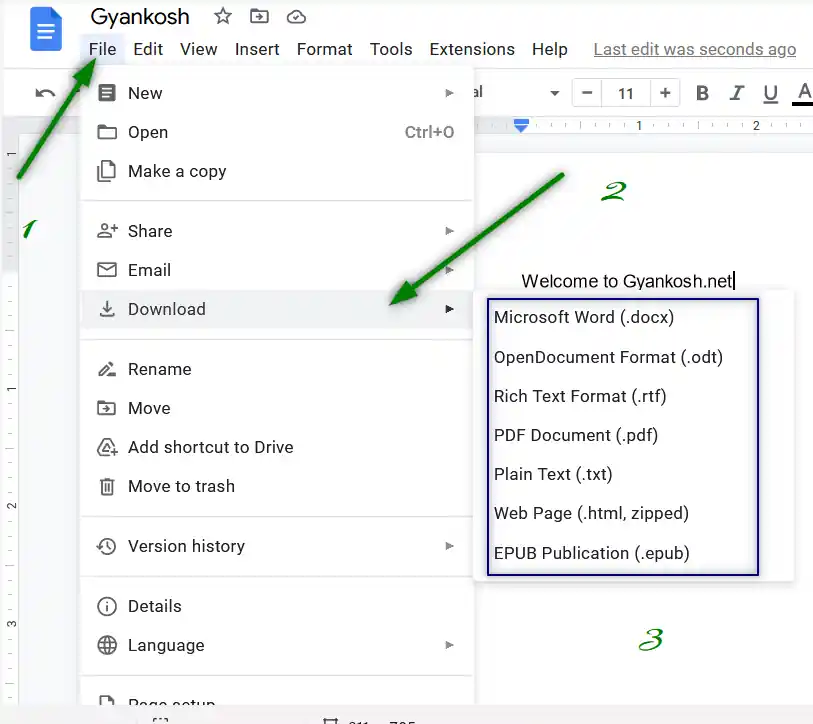
Task: Click the Google Docs home icon
Action: tap(46, 29)
